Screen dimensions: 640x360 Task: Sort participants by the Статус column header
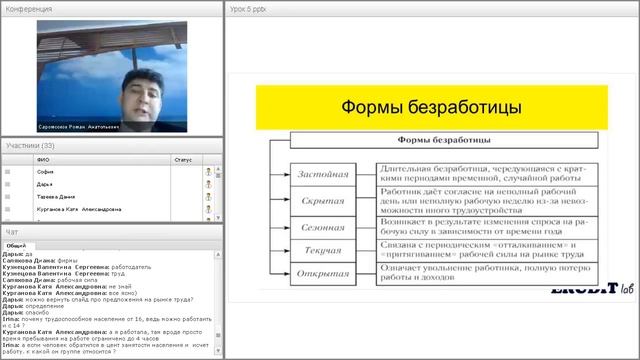[x=186, y=160]
